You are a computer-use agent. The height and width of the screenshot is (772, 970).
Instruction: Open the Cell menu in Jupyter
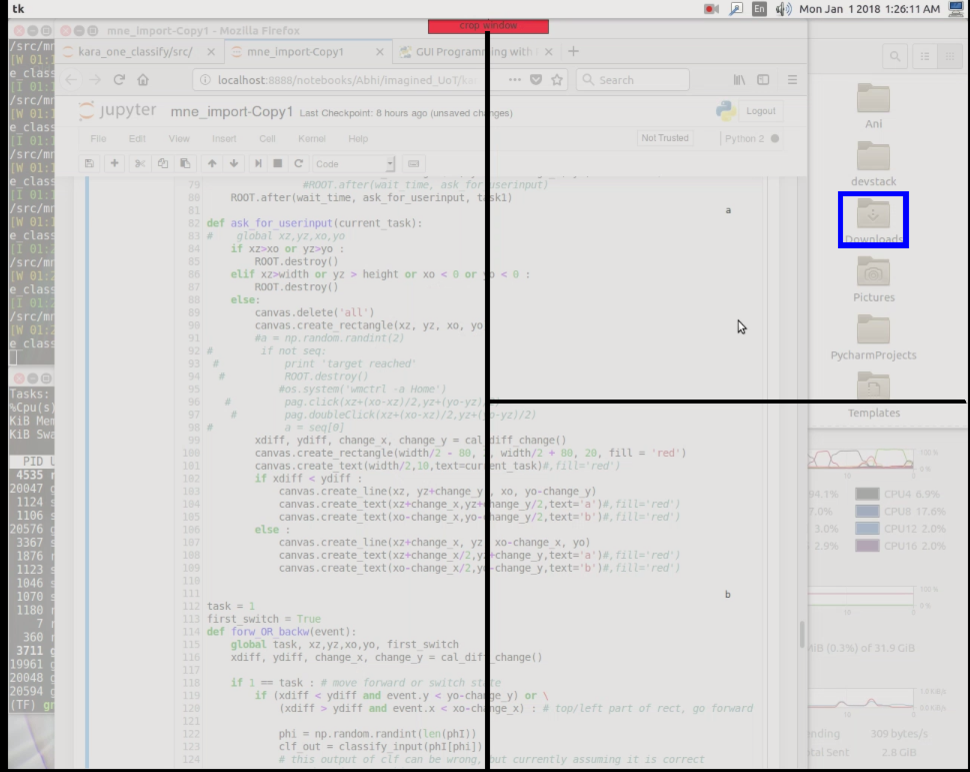click(x=267, y=139)
